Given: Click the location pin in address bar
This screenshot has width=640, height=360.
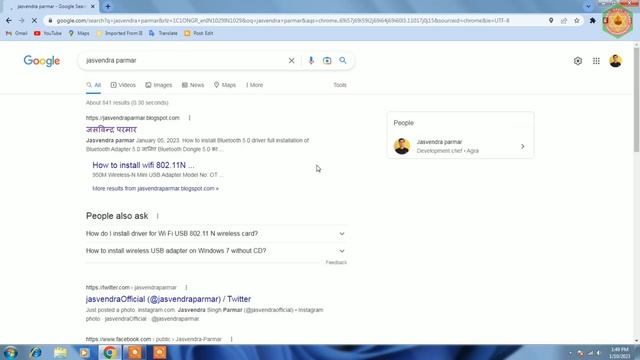Looking at the screenshot, I should [x=551, y=20].
